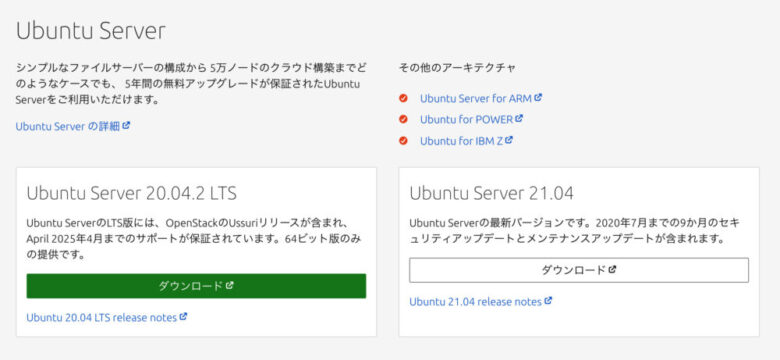Click external-link icon after Ubuntu for POWER

click(x=519, y=119)
